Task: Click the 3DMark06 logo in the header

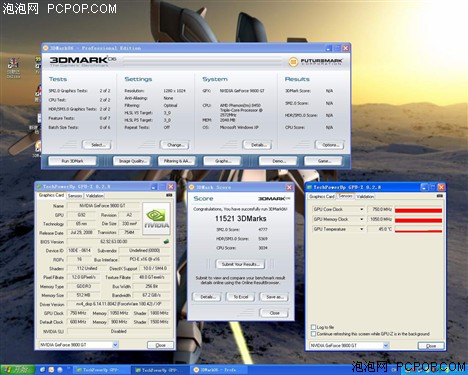Action: 83,61
